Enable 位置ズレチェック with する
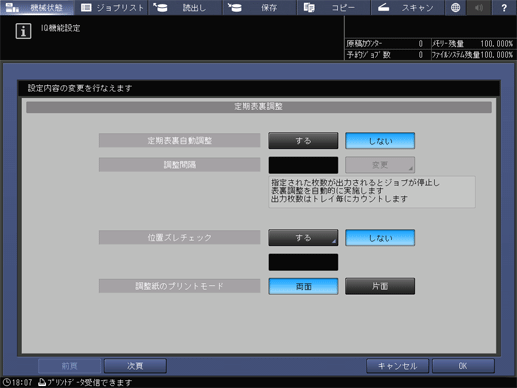This screenshot has height=388, width=517. pyautogui.click(x=303, y=237)
